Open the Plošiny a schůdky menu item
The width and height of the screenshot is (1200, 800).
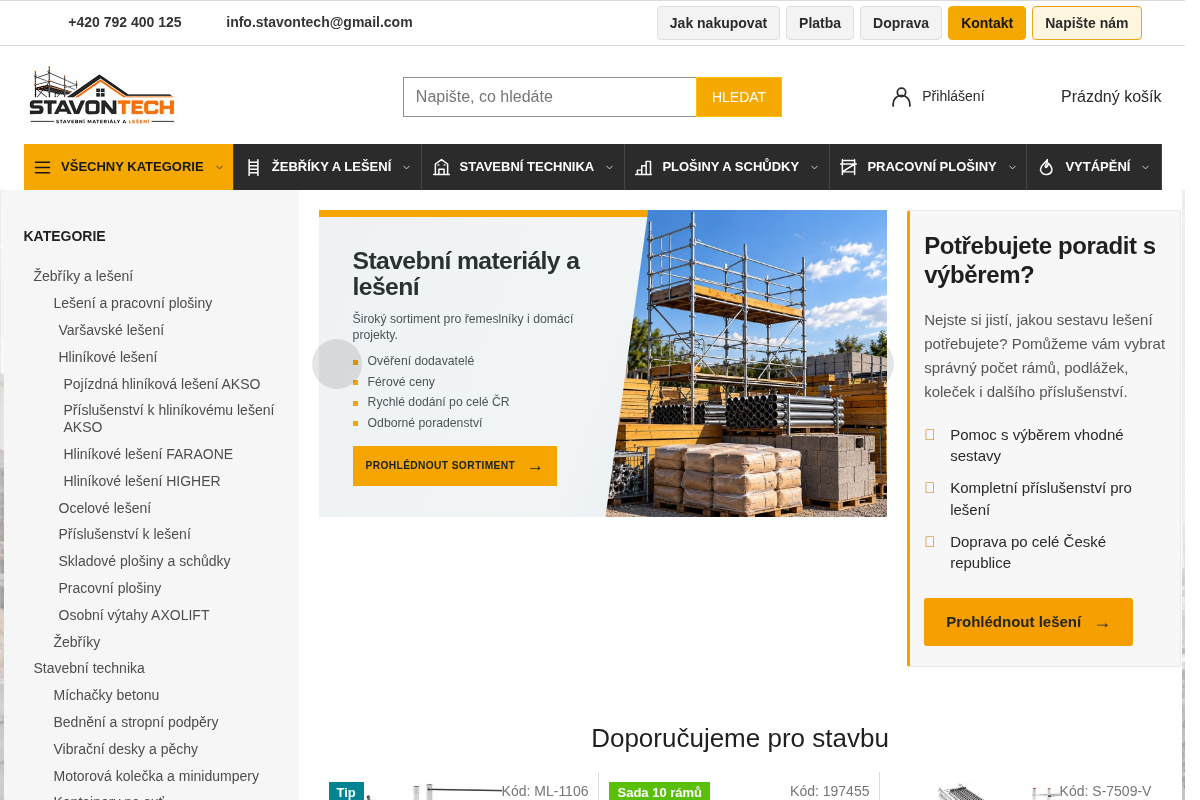point(727,167)
